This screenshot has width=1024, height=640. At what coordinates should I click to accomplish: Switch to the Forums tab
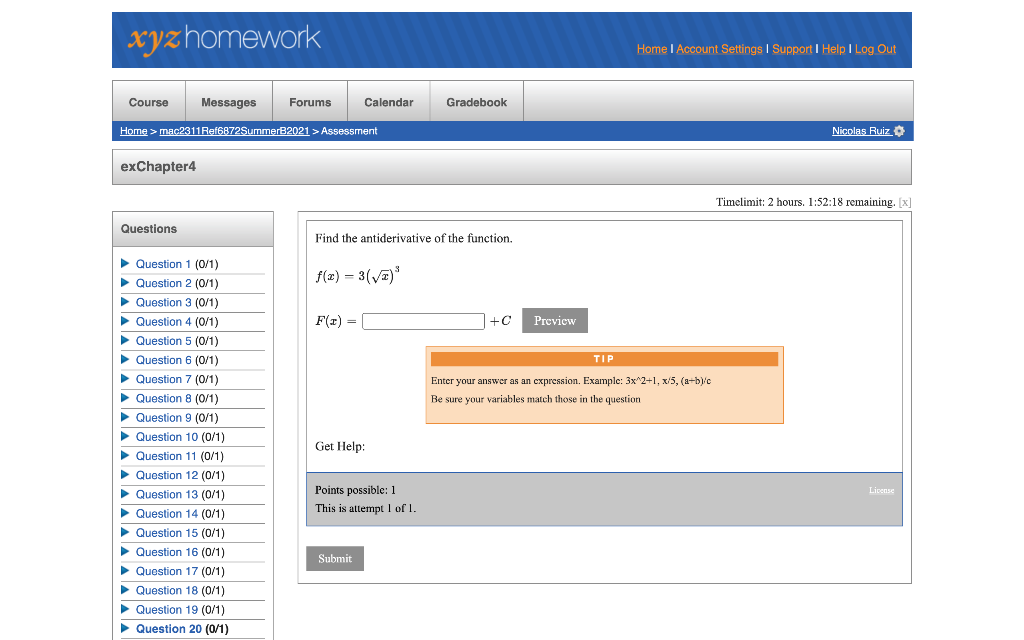(310, 101)
